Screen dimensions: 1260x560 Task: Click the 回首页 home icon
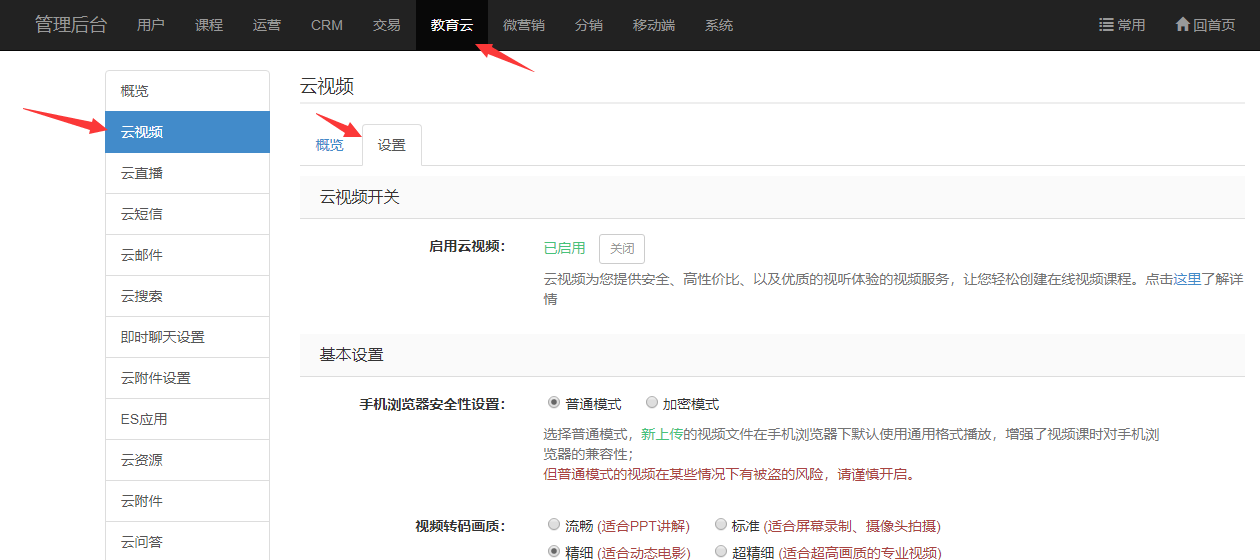pos(1182,25)
